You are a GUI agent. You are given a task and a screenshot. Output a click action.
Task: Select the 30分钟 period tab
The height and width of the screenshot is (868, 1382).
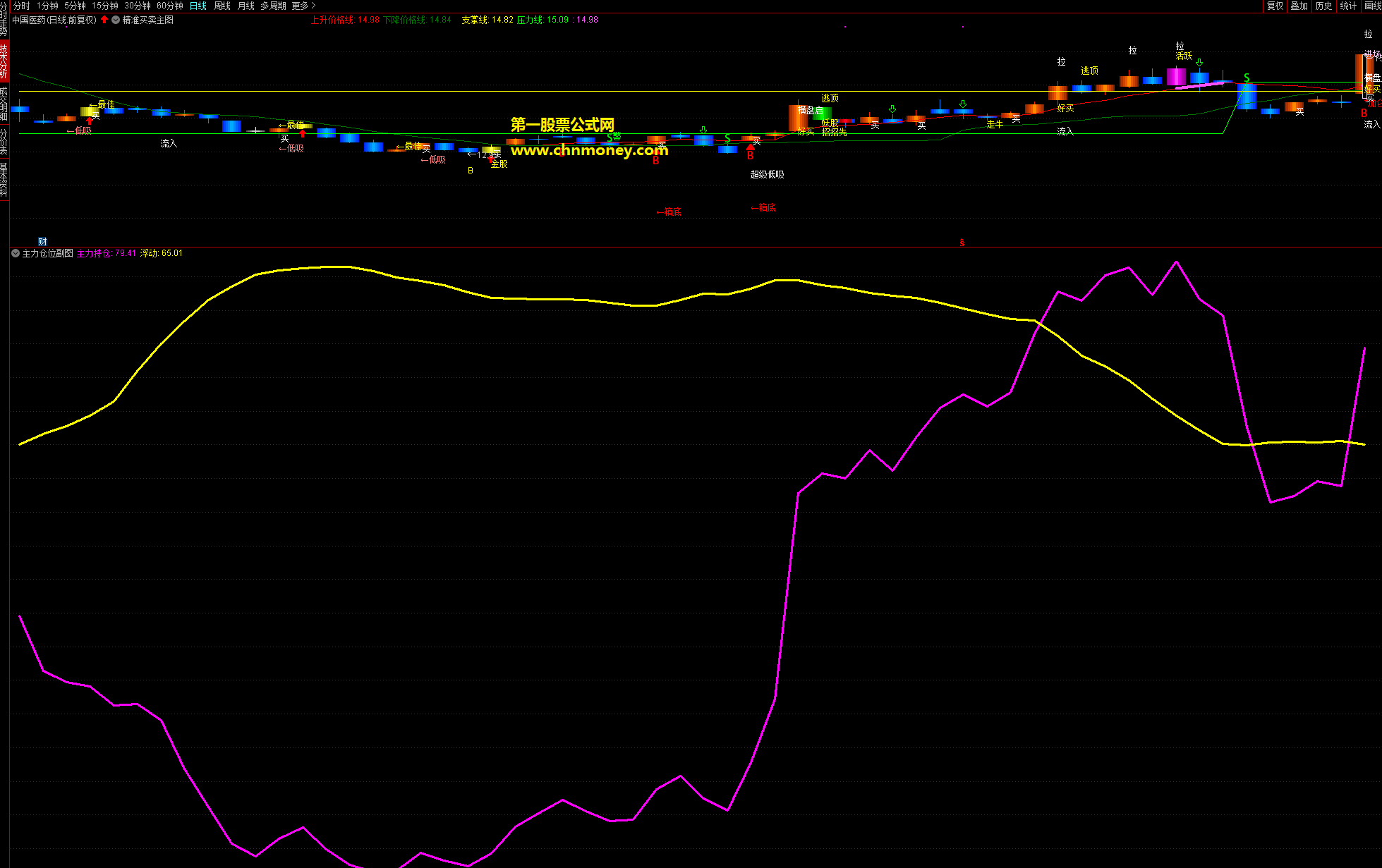click(x=138, y=6)
